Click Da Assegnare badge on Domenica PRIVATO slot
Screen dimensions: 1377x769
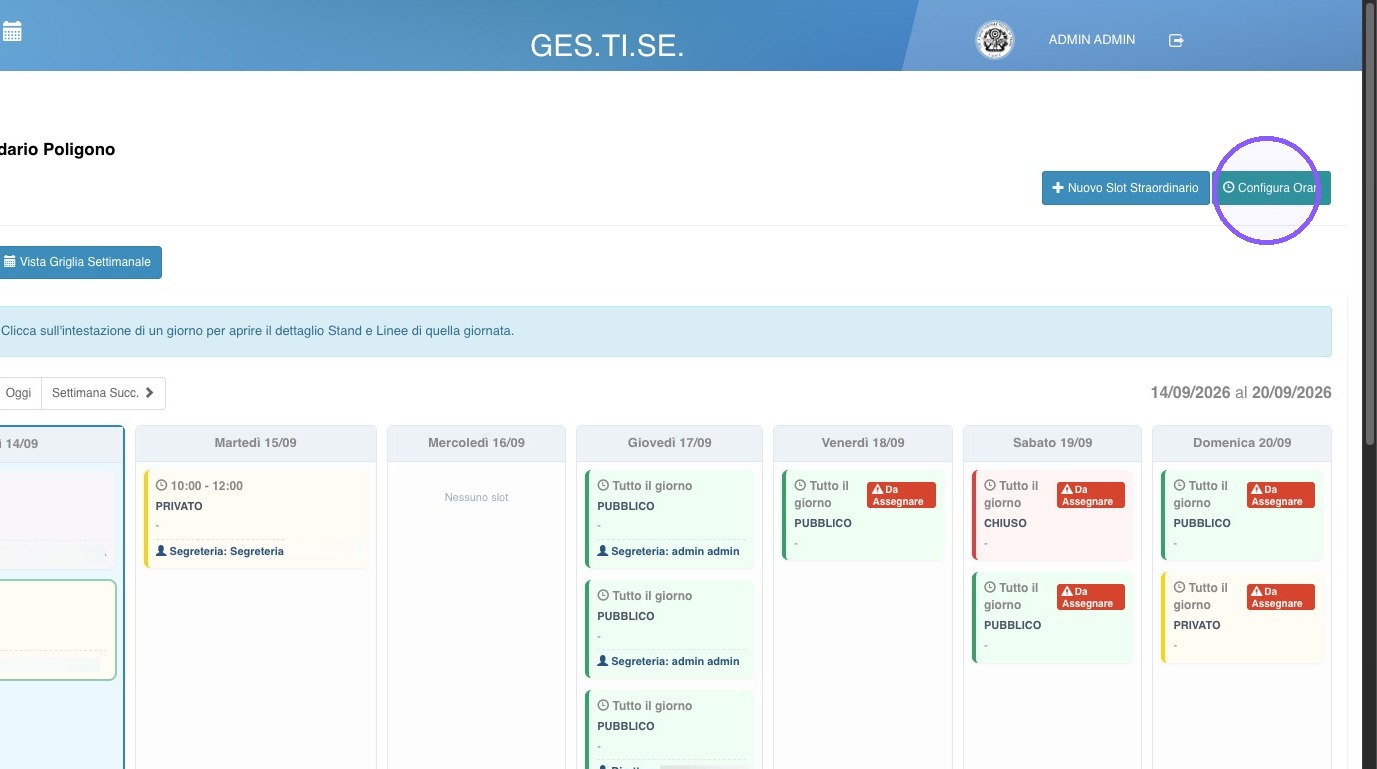[1280, 597]
